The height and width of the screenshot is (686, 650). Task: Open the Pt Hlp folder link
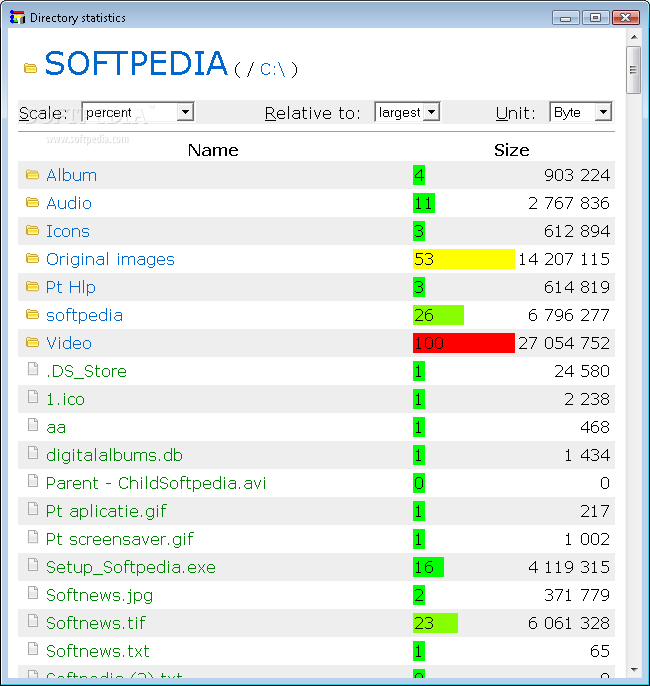click(70, 287)
